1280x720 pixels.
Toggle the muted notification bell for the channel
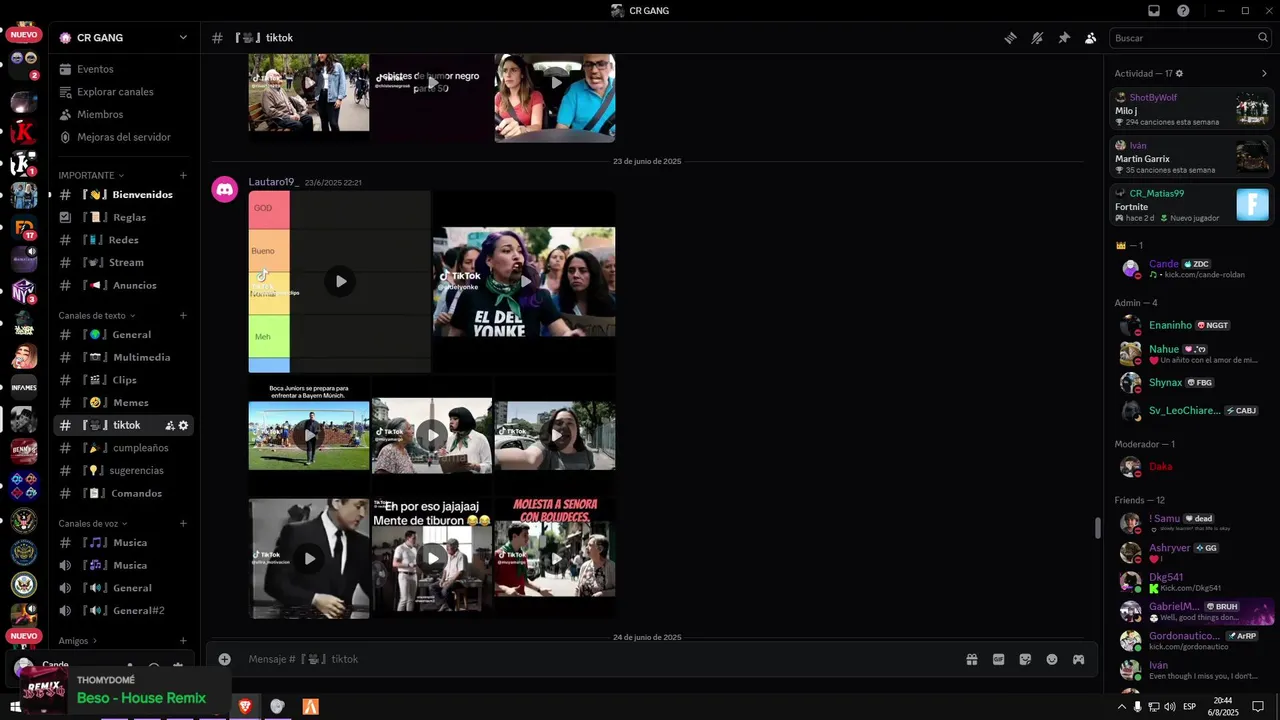(x=1037, y=38)
